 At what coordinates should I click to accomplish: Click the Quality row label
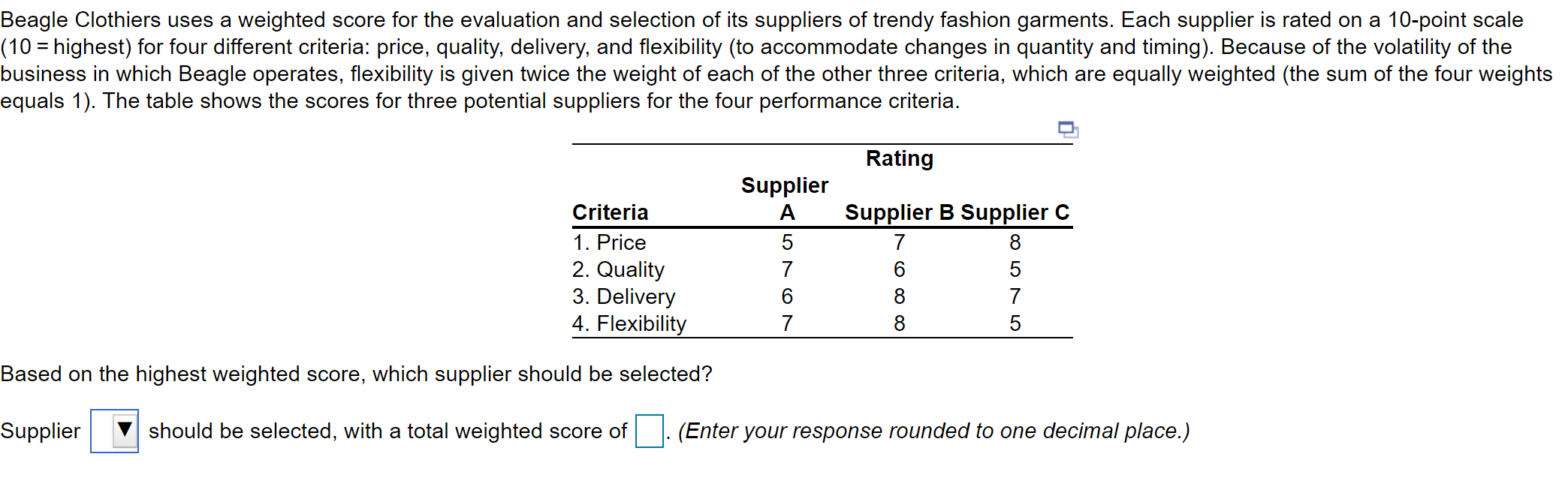[x=618, y=269]
